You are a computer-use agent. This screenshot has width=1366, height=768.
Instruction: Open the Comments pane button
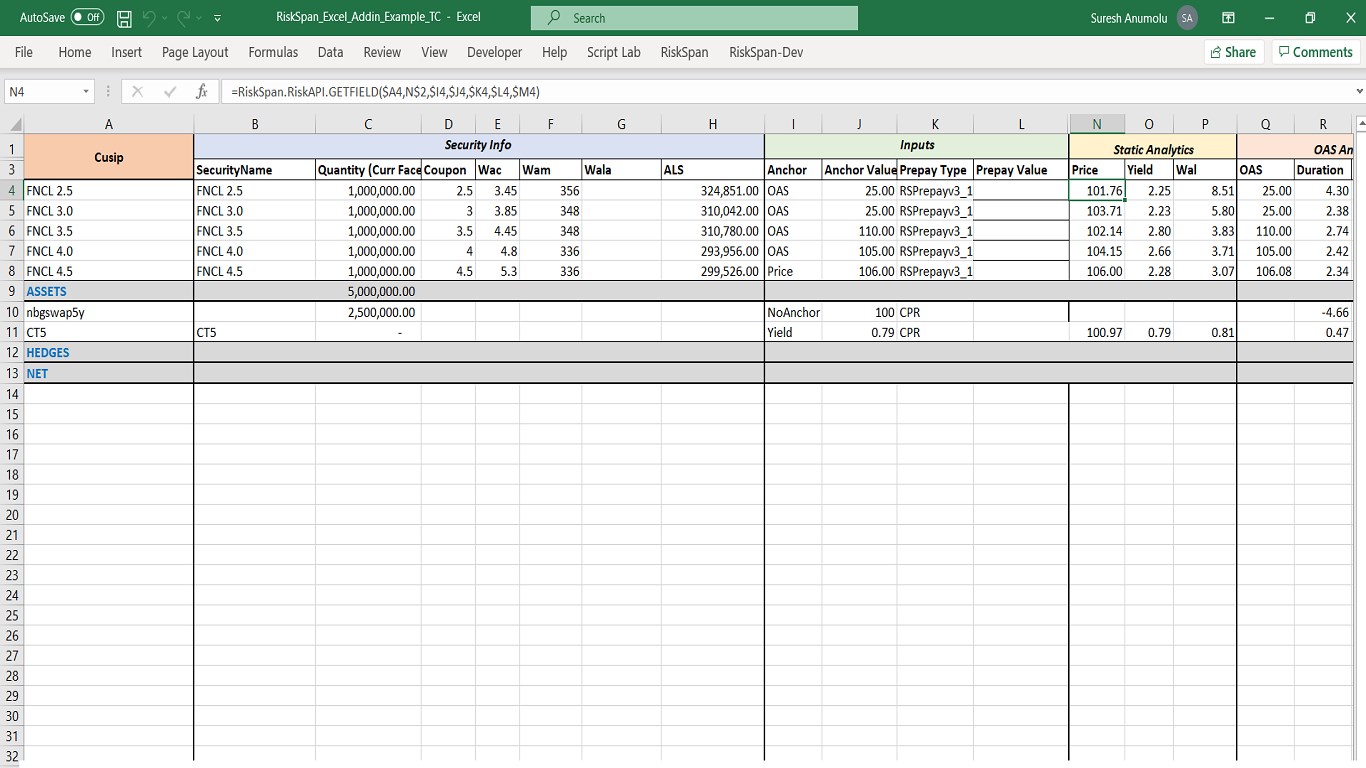[x=1315, y=52]
